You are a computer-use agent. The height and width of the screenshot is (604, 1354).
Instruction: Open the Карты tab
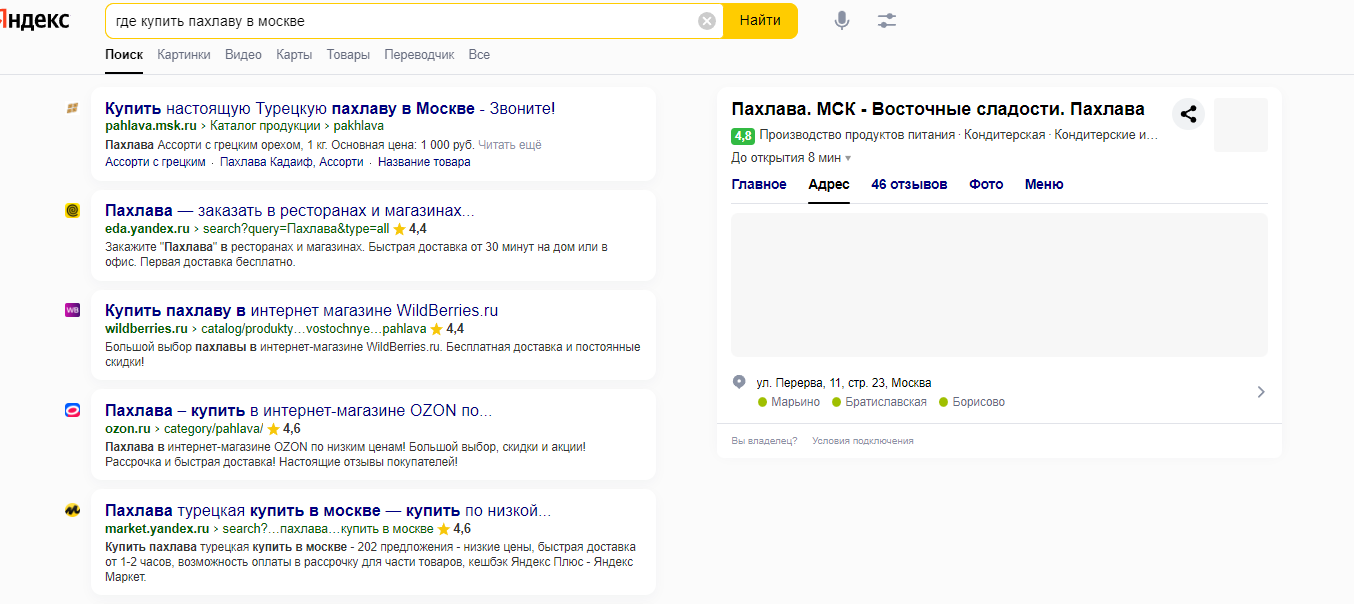pos(294,55)
